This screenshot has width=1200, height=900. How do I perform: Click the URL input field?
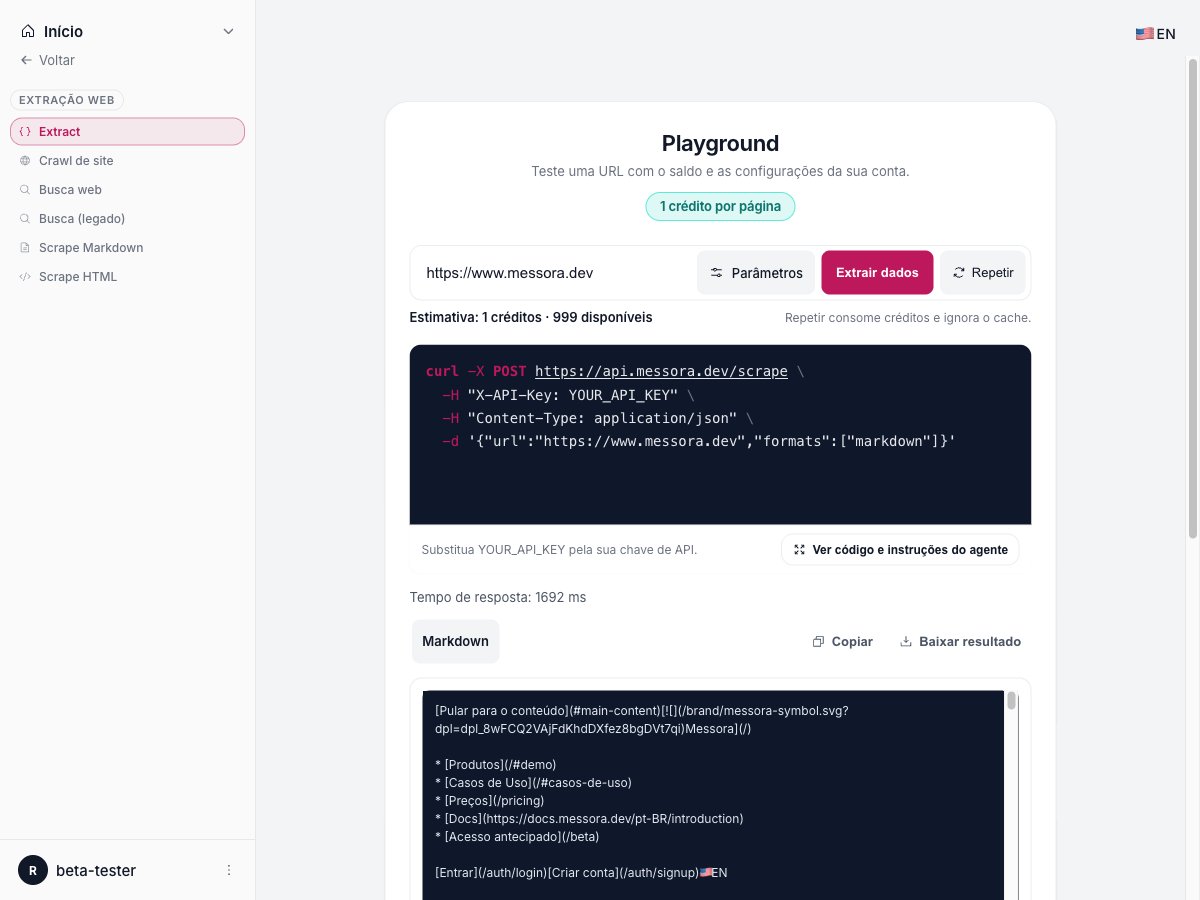(554, 272)
